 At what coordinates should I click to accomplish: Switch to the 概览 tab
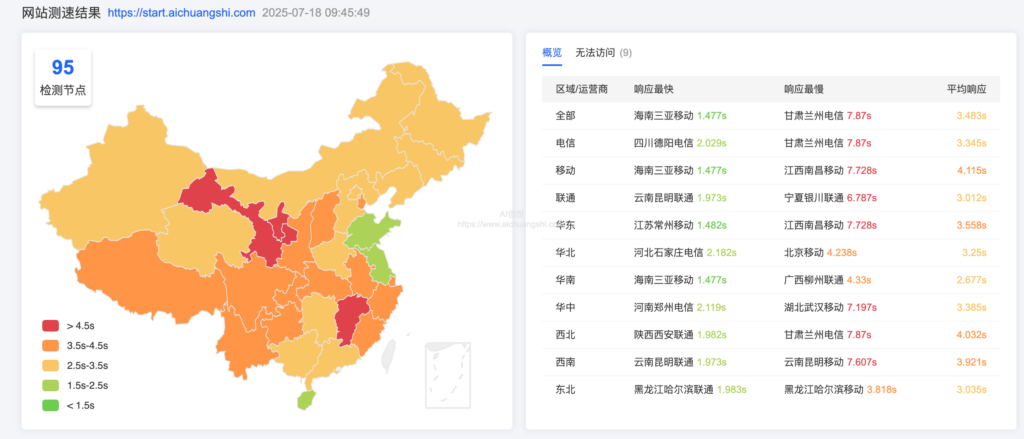pos(552,53)
